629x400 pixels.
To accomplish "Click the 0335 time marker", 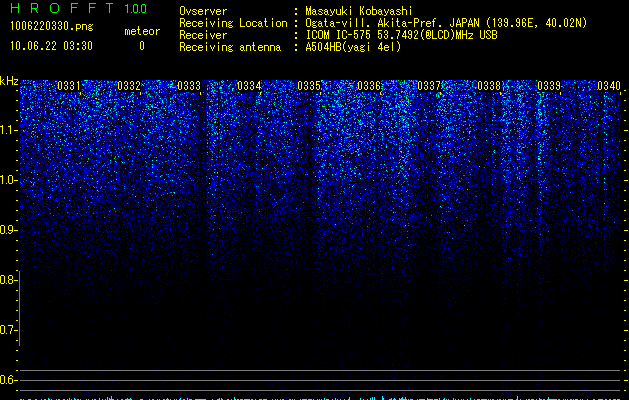I will [309, 86].
